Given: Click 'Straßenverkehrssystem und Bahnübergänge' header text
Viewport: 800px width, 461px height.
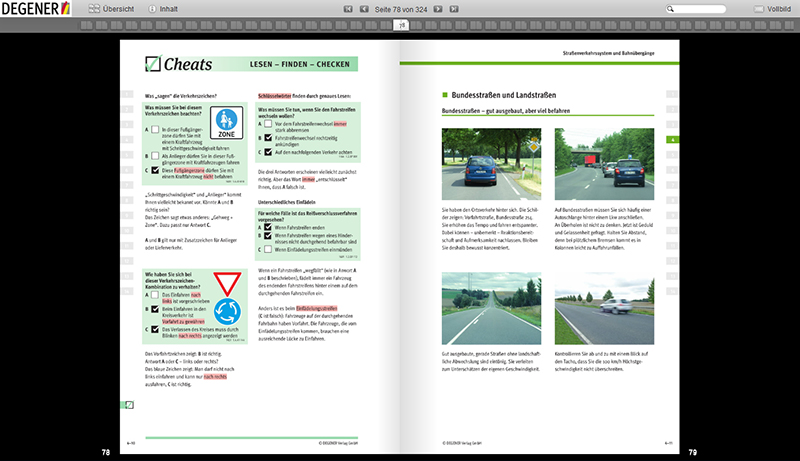Looking at the screenshot, I should [x=608, y=53].
